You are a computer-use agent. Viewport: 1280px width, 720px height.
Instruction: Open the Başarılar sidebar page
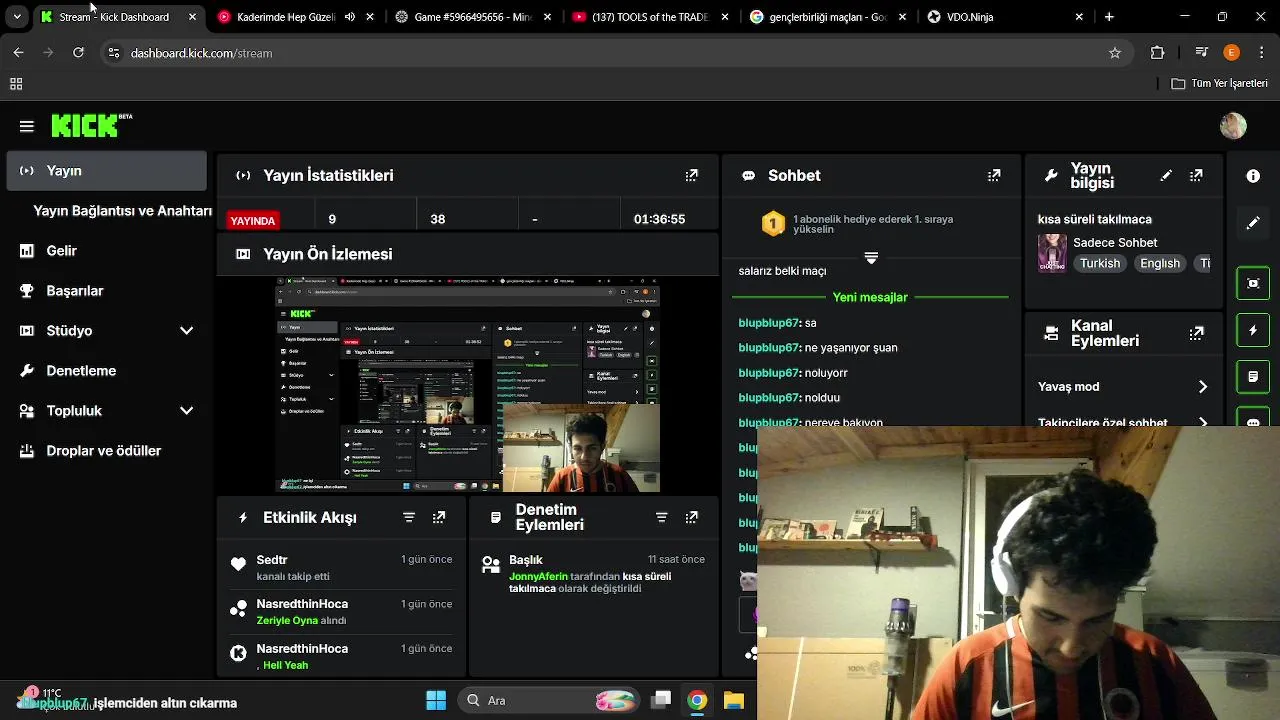tap(106, 291)
